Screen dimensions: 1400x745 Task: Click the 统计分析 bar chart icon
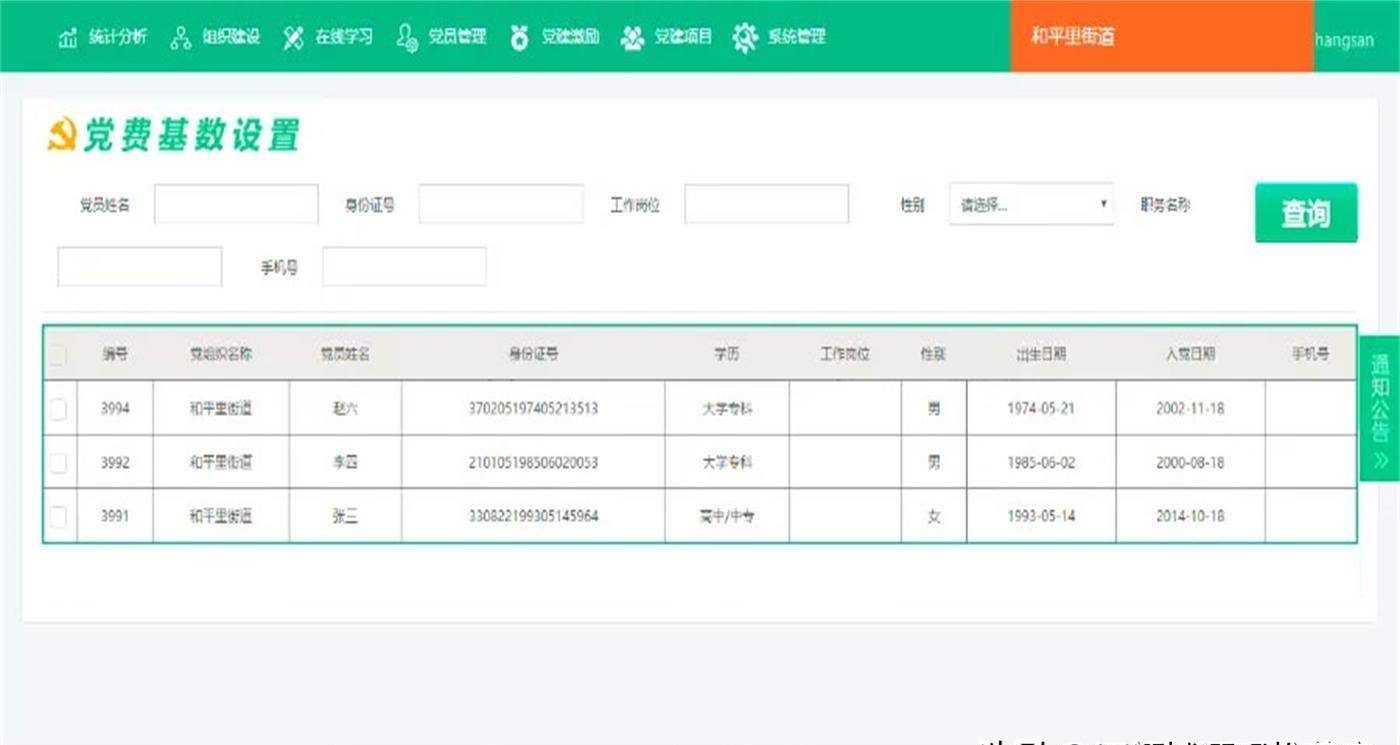pos(68,38)
